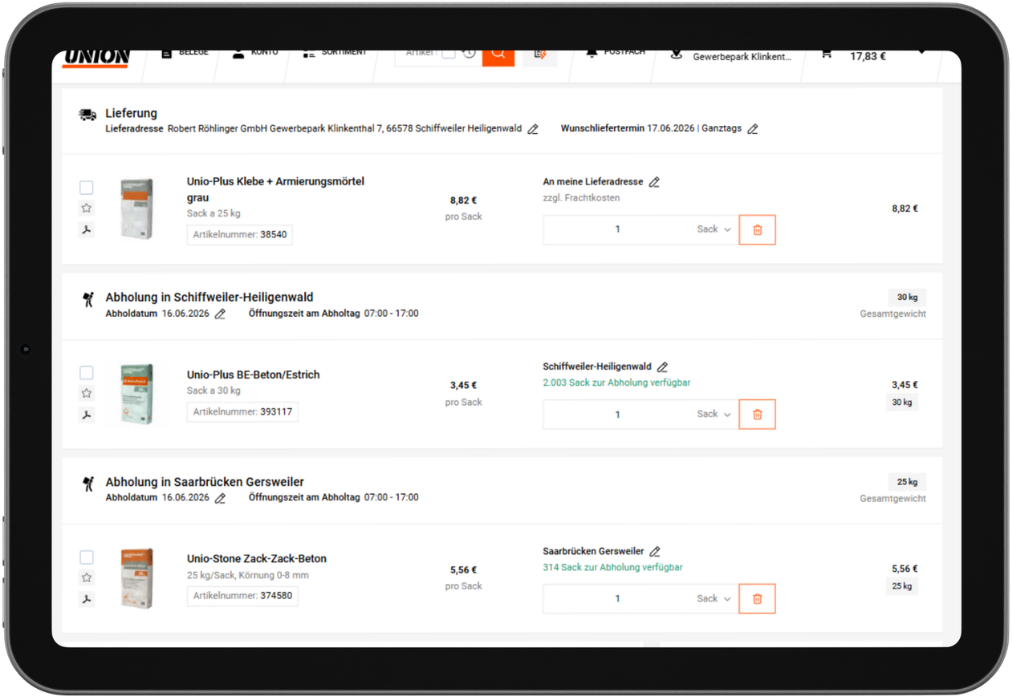The width and height of the screenshot is (1012, 697).
Task: Edit 'An meine Lieferadresse' pencil icon
Action: (654, 183)
